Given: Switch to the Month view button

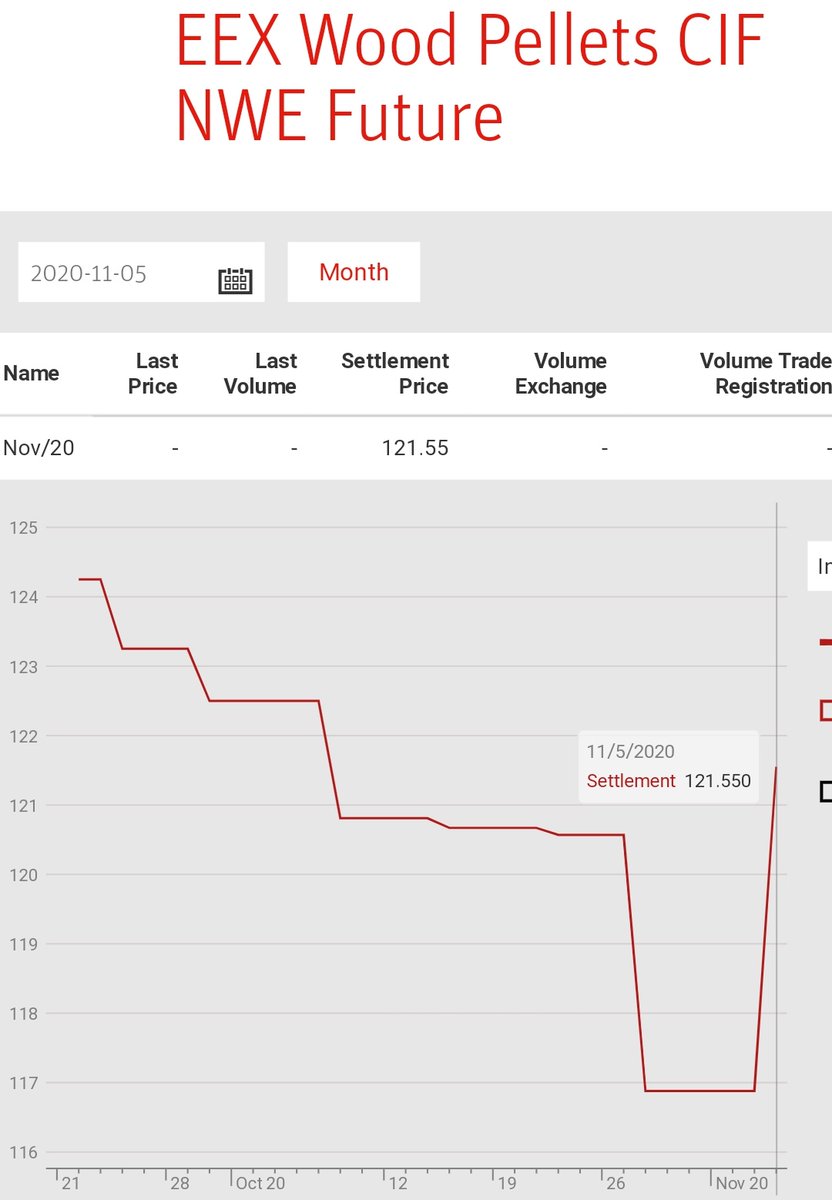Looking at the screenshot, I should point(354,272).
